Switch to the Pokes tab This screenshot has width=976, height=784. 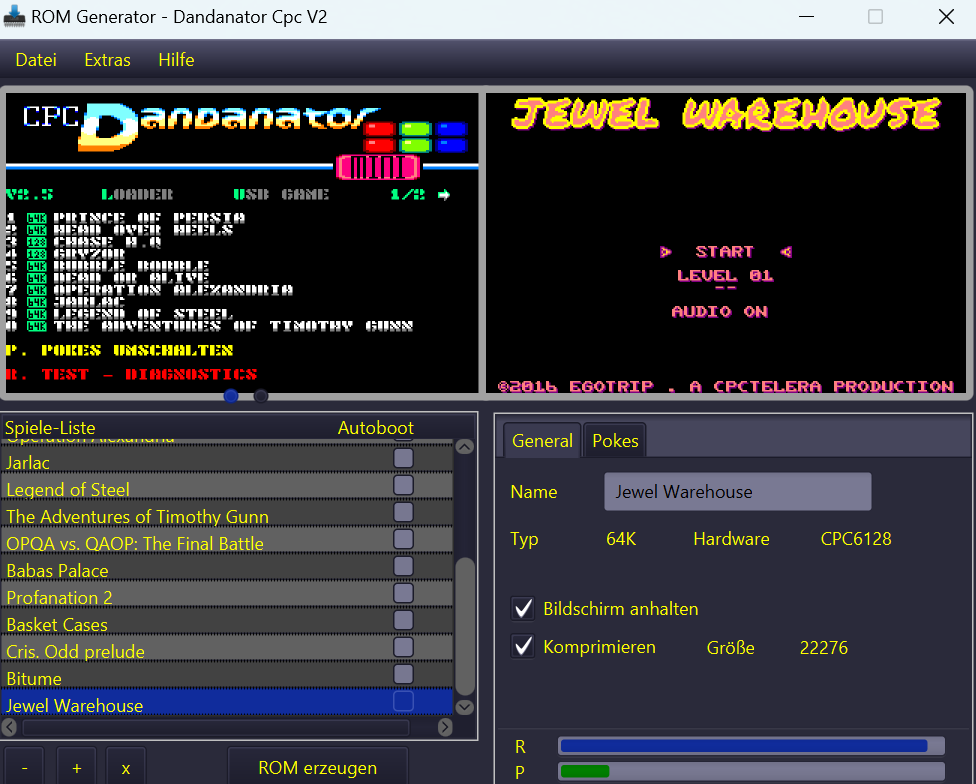[x=615, y=441]
